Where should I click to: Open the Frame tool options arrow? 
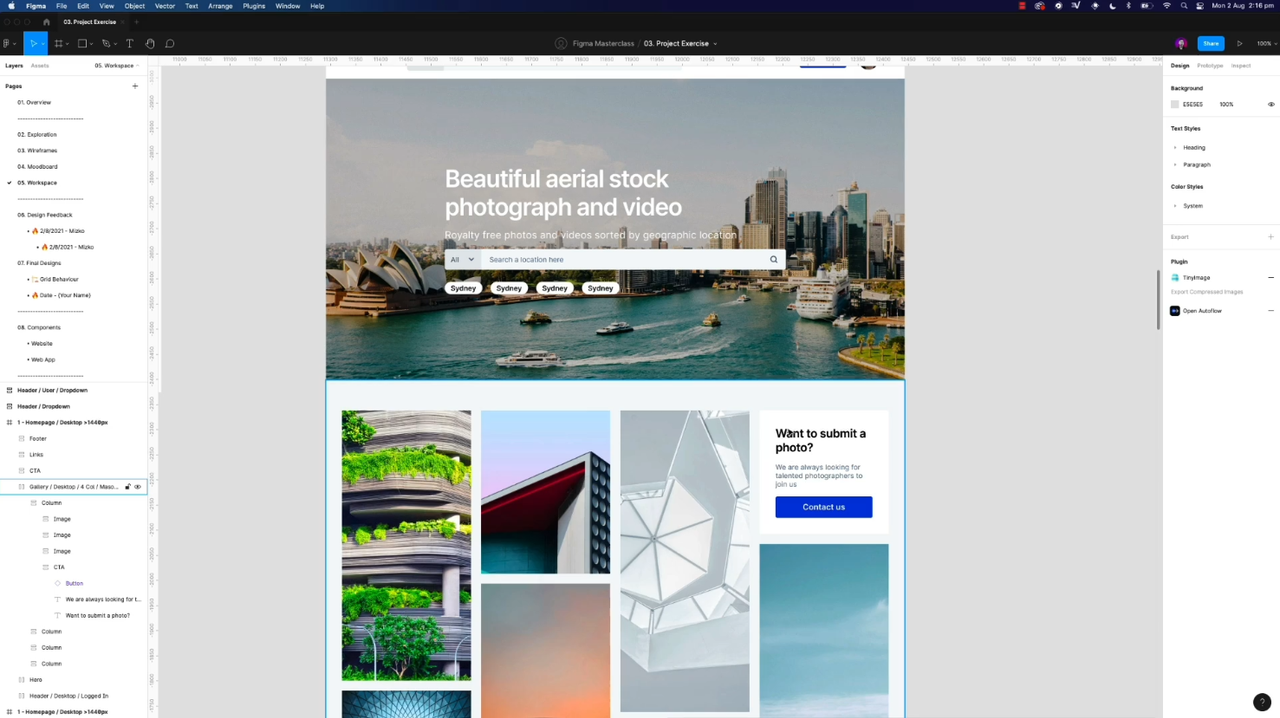coord(68,44)
